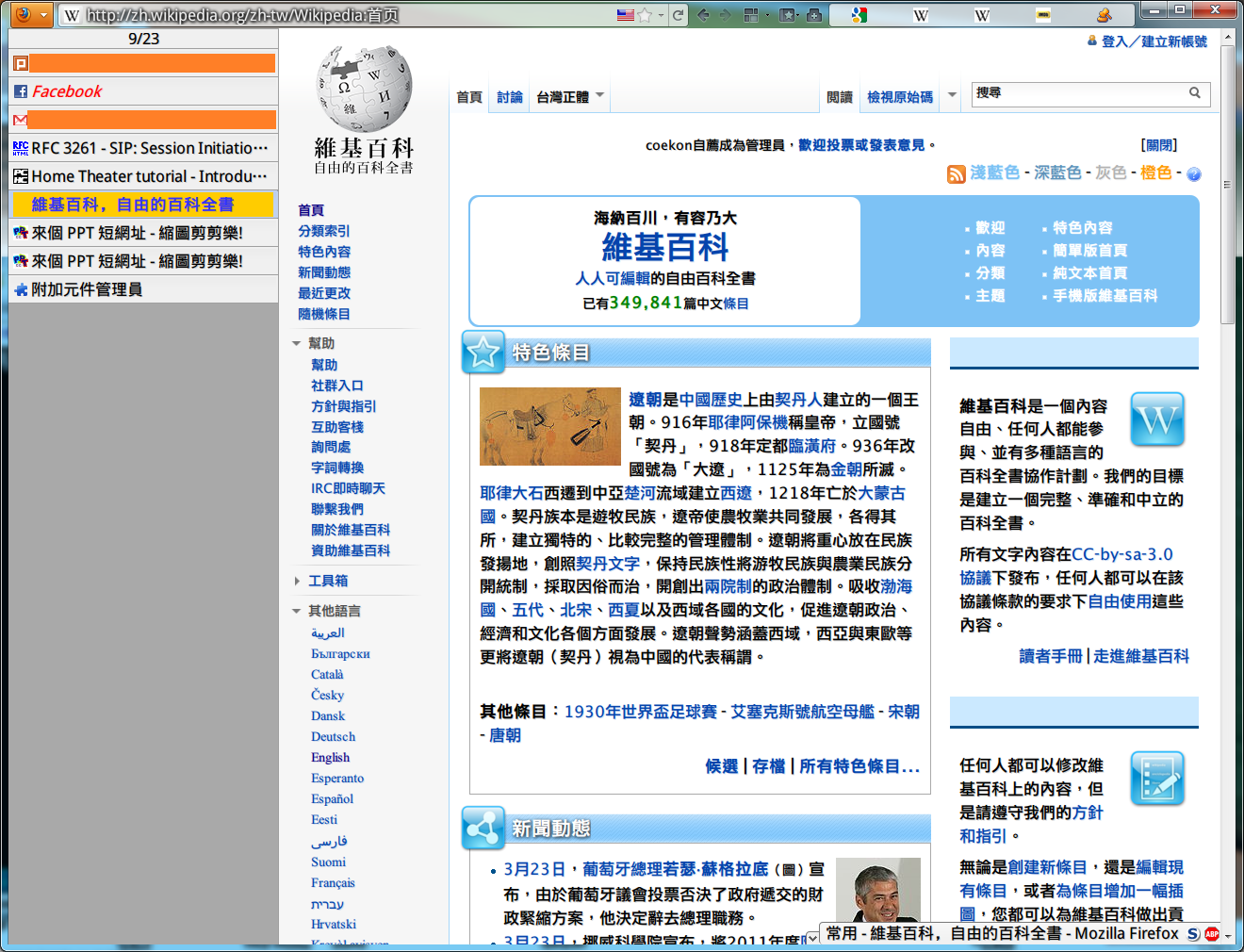Choose the 橙色 orange color theme
The width and height of the screenshot is (1244, 952).
pos(1155,172)
